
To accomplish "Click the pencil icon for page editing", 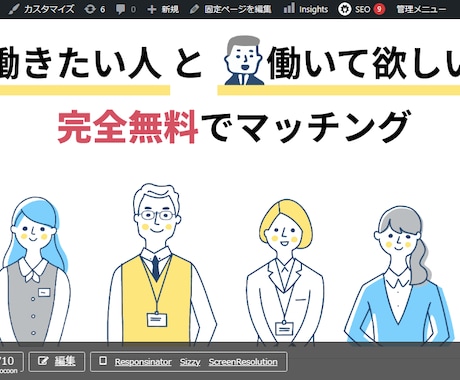I will click(x=194, y=9).
